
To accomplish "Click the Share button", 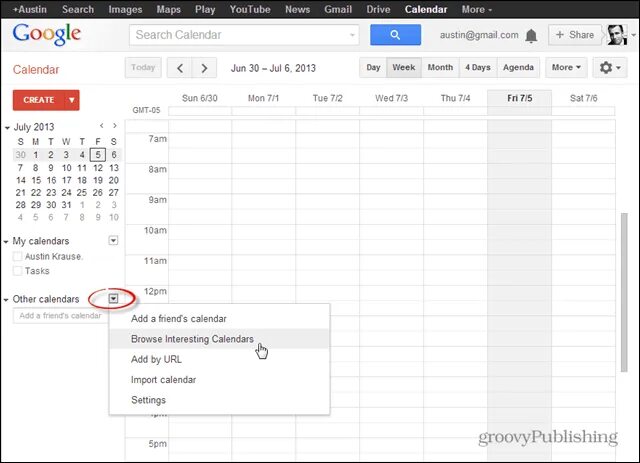I will 575,35.
